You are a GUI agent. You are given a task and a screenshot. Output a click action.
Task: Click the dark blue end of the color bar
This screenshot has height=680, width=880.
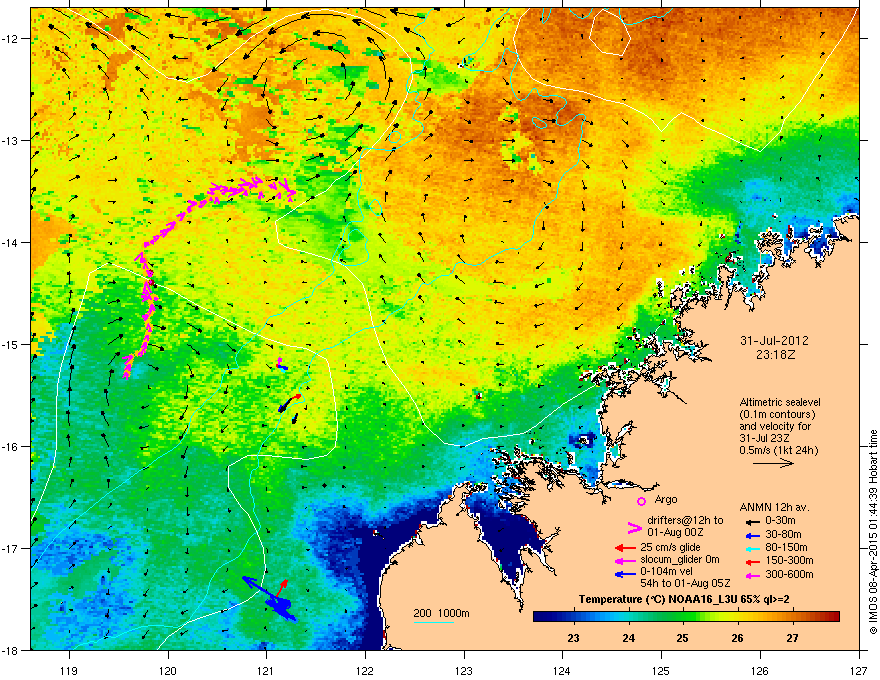coord(540,616)
